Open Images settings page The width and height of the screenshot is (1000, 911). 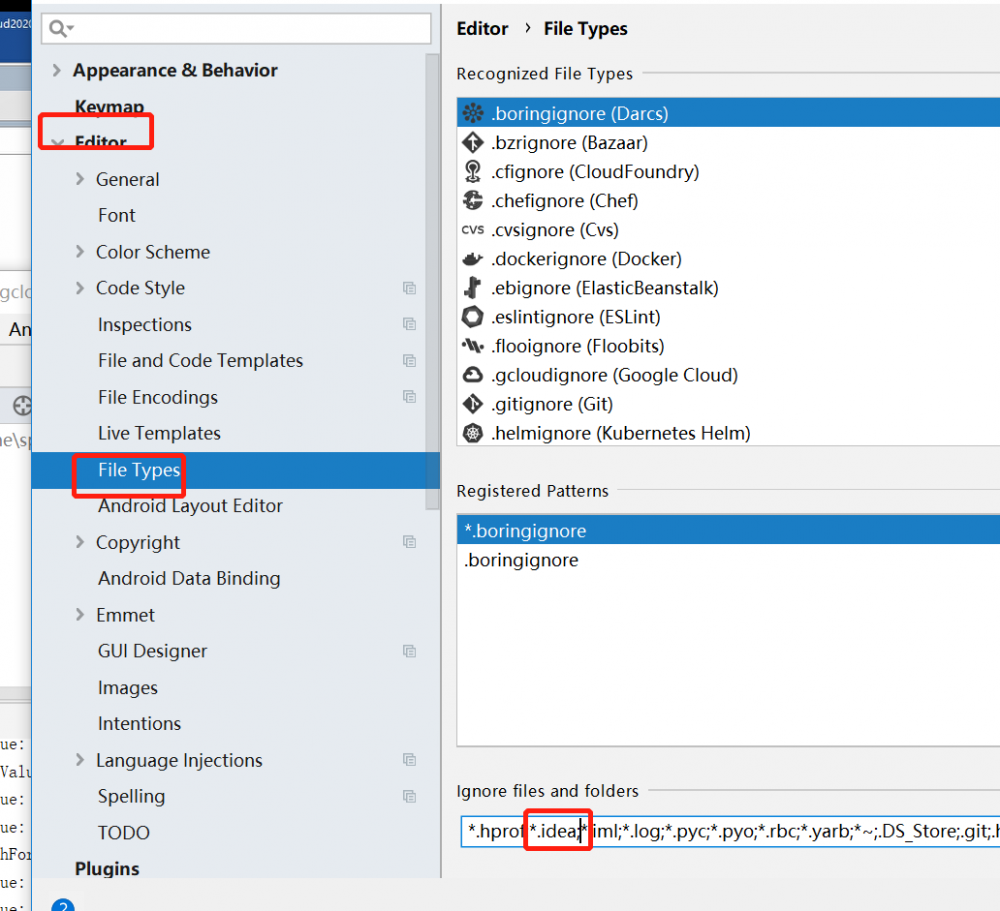[x=128, y=687]
